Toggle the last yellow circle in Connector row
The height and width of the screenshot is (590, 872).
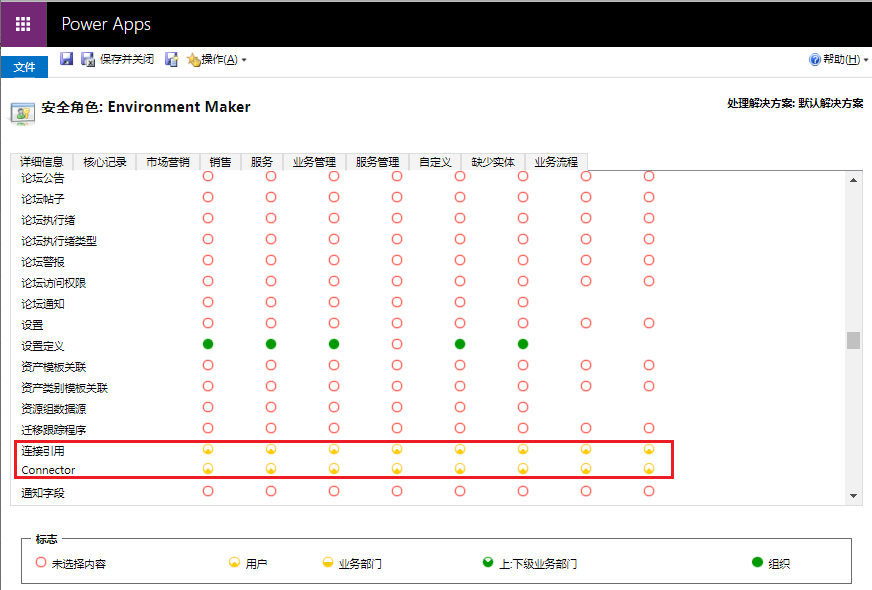[x=649, y=469]
